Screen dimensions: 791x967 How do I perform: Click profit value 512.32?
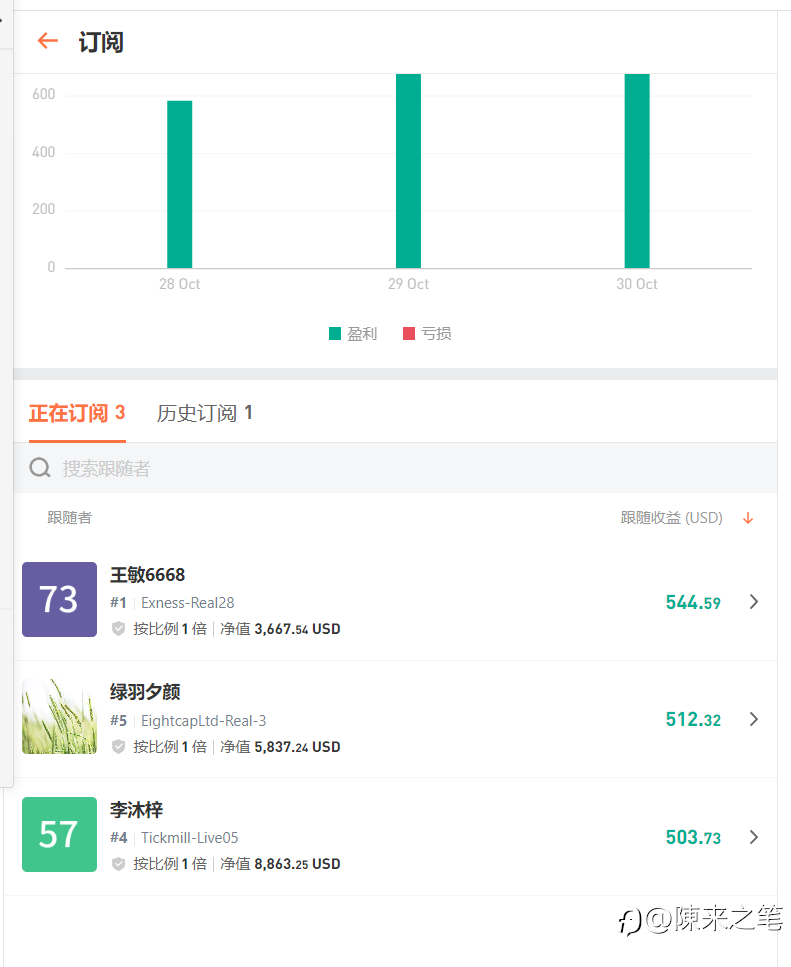click(x=693, y=720)
